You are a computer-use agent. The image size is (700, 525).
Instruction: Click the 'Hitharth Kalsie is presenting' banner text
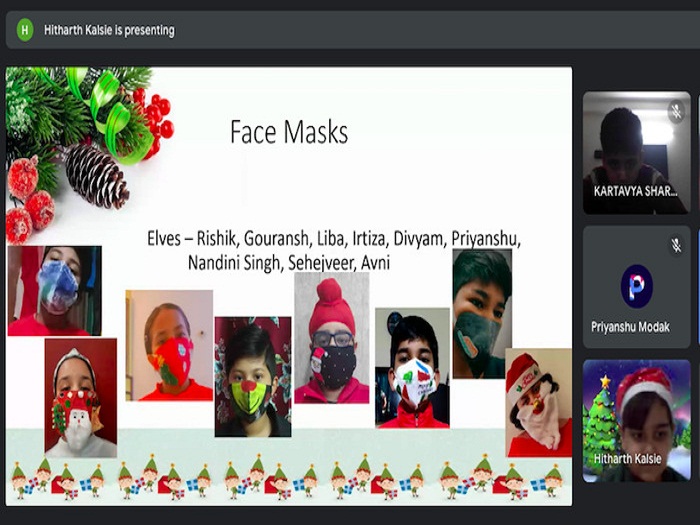[x=109, y=30]
